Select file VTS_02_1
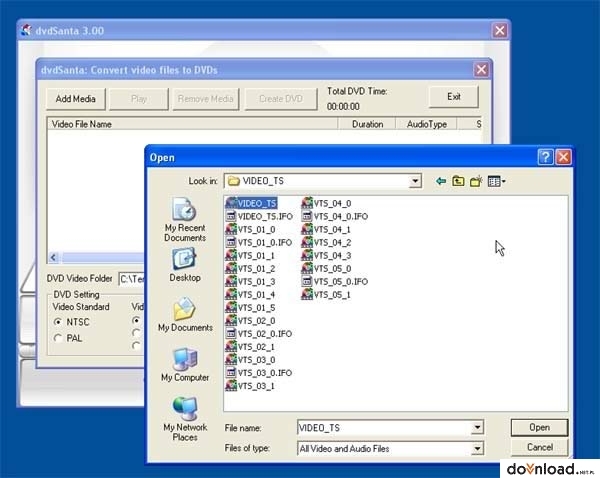 [x=250, y=347]
